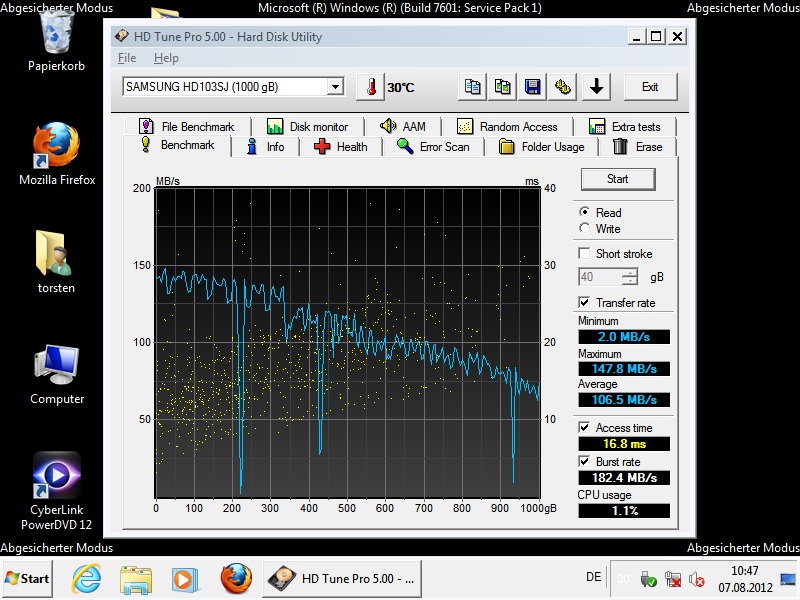Launch Firefox from the taskbar
This screenshot has width=800, height=600.
click(236, 579)
